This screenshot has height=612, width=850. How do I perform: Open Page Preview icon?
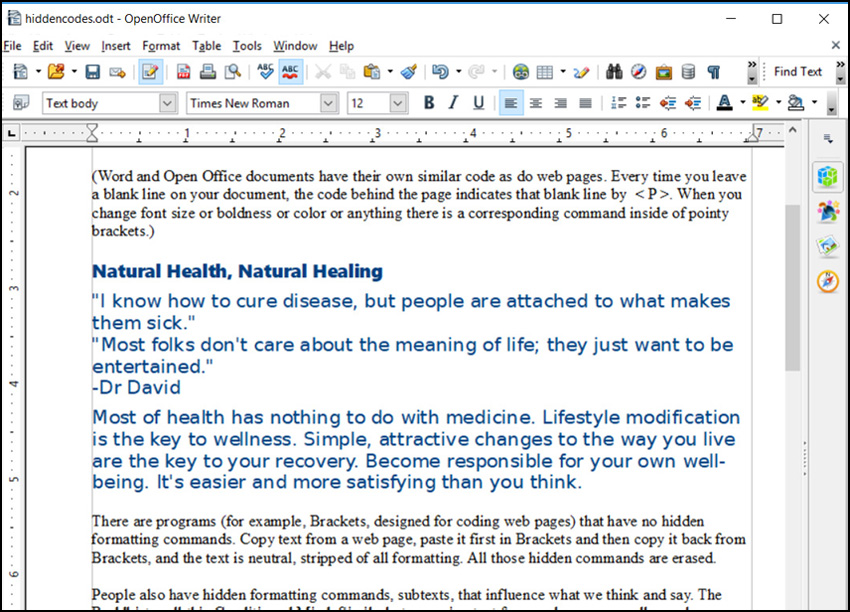point(233,72)
